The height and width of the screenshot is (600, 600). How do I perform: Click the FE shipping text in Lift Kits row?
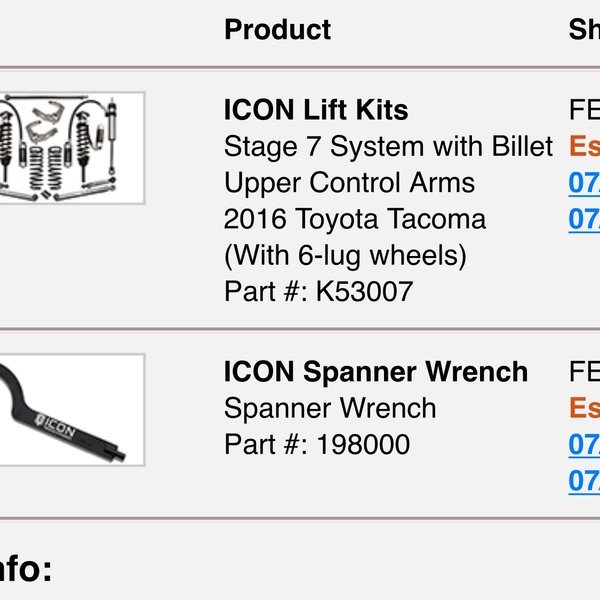coord(584,110)
